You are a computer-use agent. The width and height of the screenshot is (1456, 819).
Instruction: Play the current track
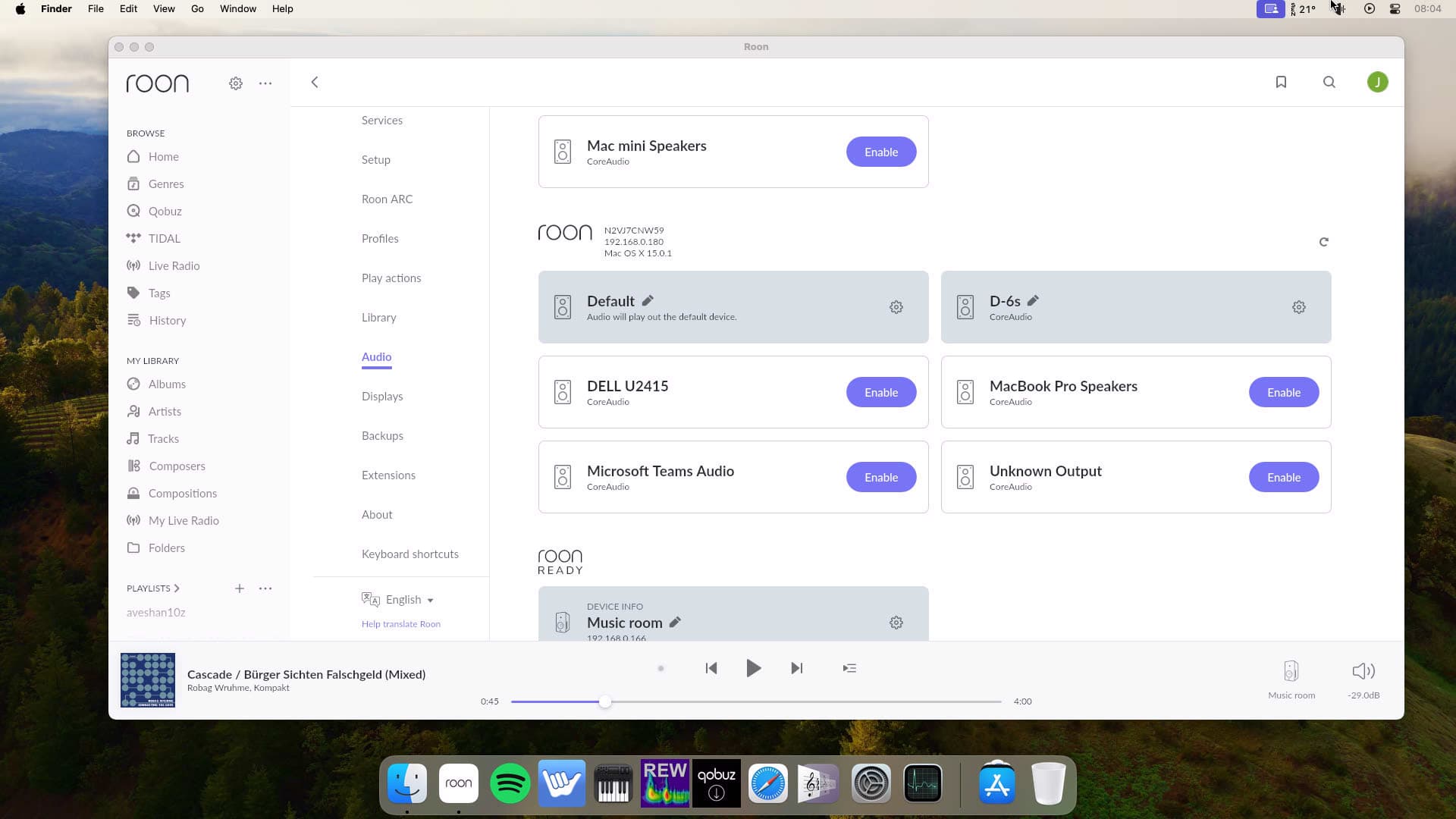[x=753, y=668]
